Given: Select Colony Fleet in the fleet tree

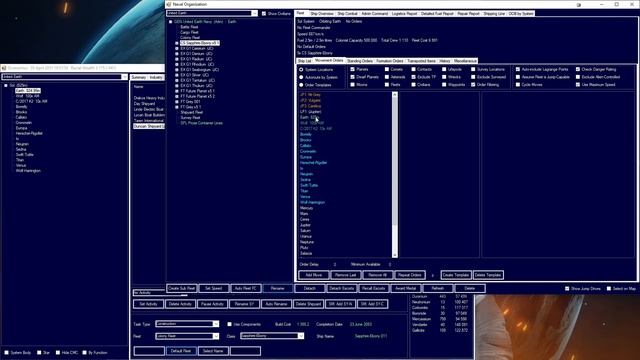Looking at the screenshot, I should 190,38.
